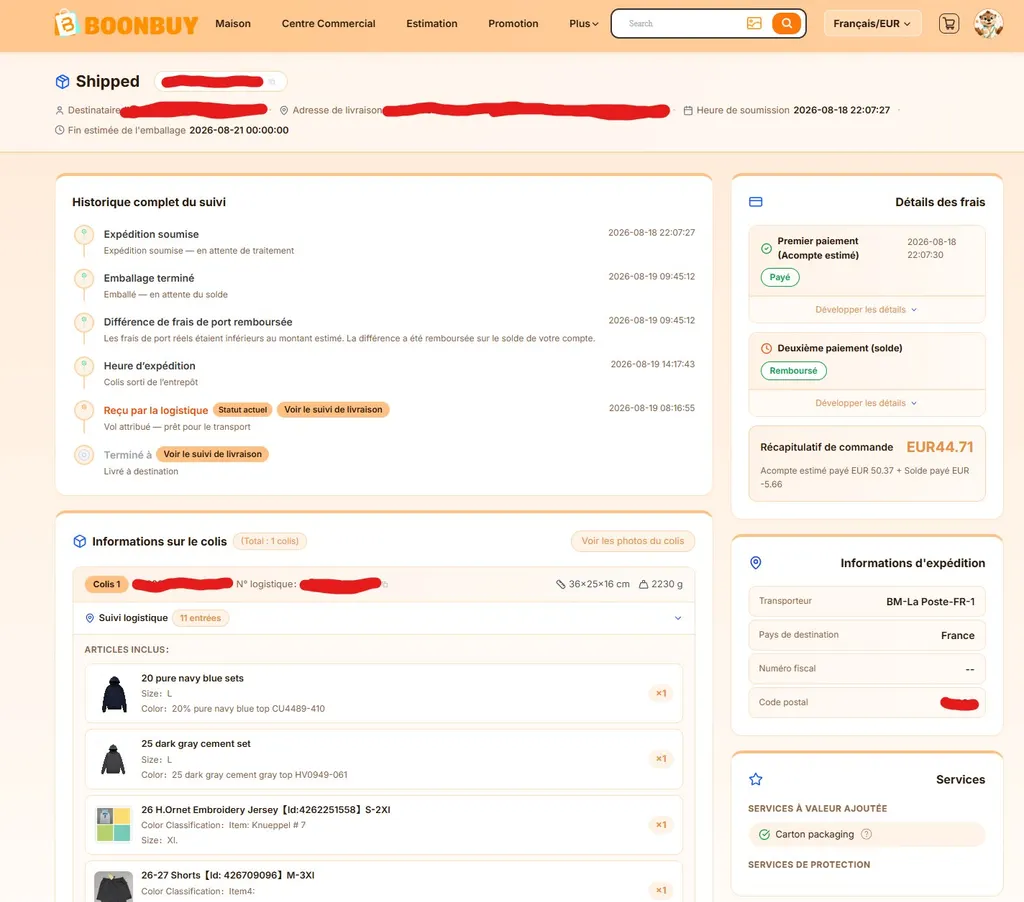Click the Premier paiement check circle icon

[767, 248]
